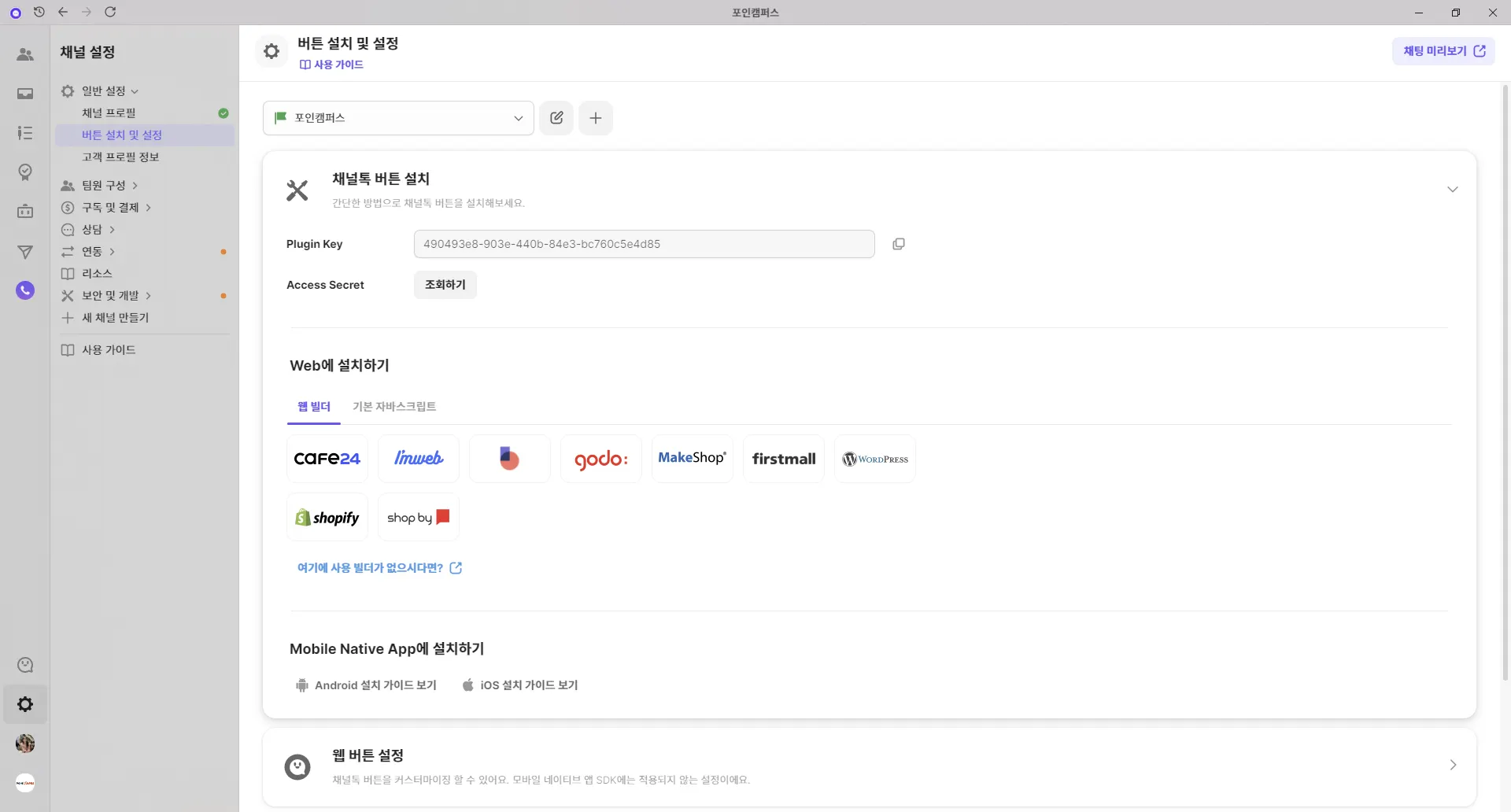The image size is (1511, 812).
Task: Collapse the 채널톡 버튼 설치 section
Action: click(1453, 190)
